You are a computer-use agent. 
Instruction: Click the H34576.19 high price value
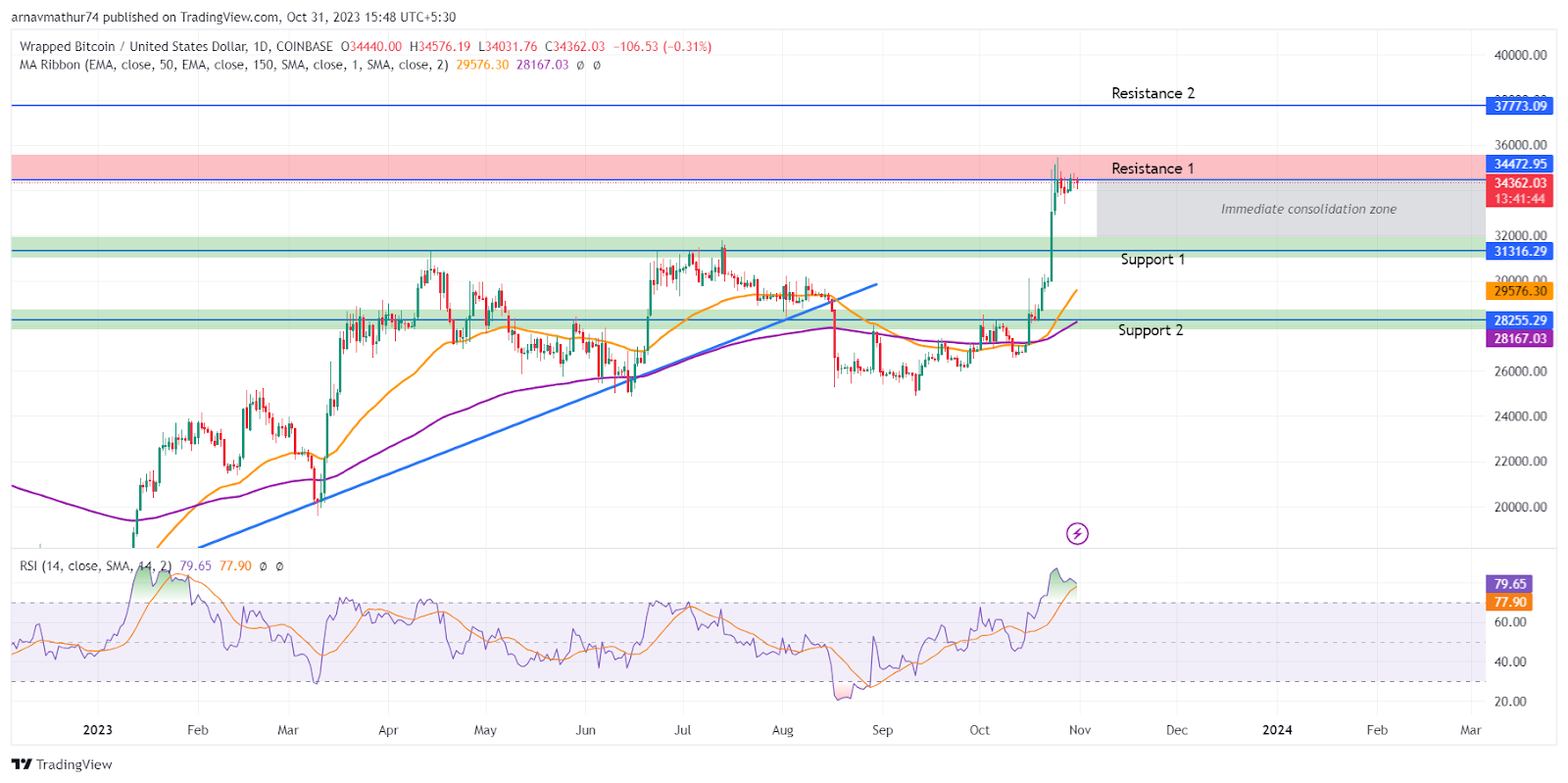point(440,46)
